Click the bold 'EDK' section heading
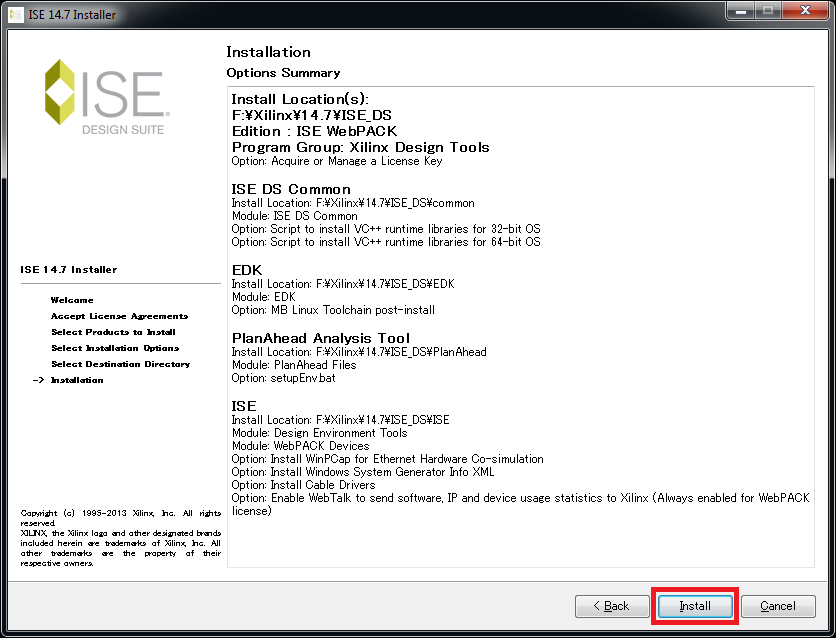Image resolution: width=836 pixels, height=638 pixels. 247,270
